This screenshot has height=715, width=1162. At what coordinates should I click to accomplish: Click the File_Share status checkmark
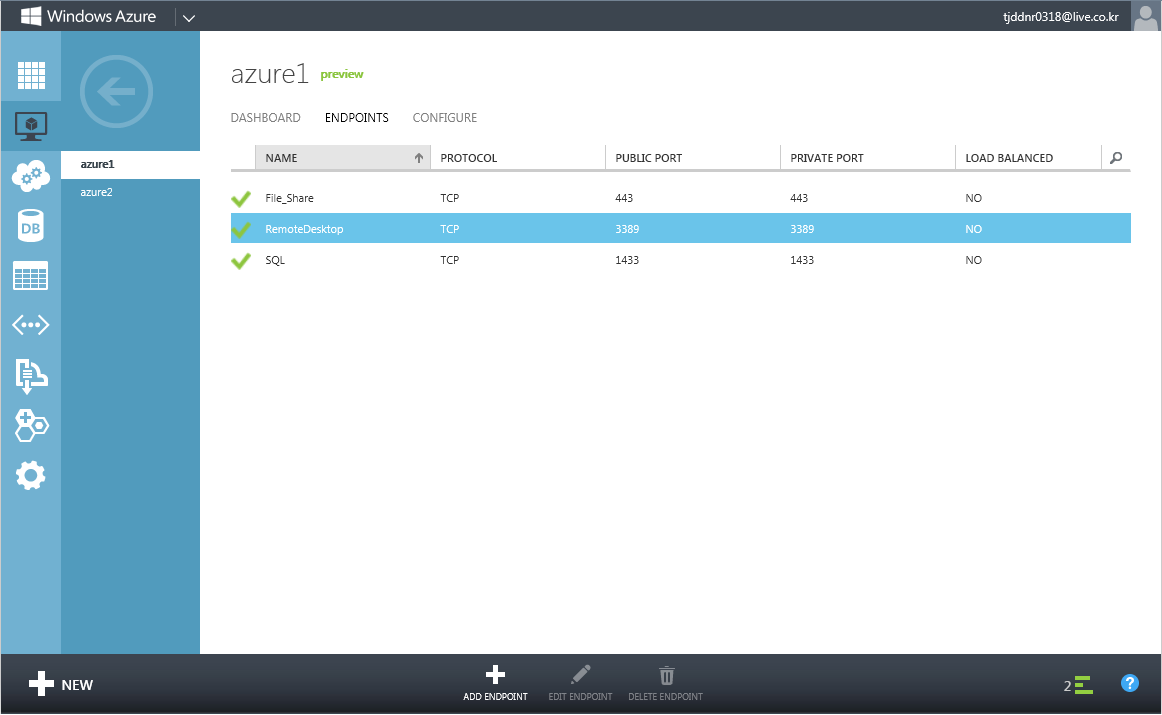(x=241, y=199)
